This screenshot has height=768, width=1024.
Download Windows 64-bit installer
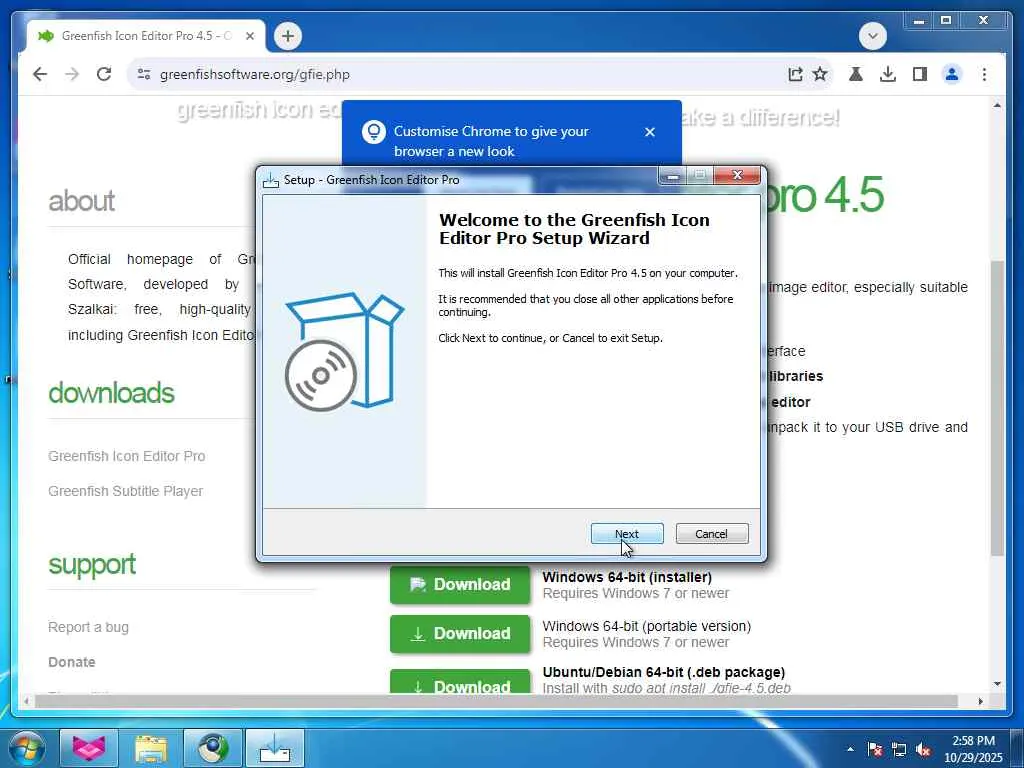(460, 584)
